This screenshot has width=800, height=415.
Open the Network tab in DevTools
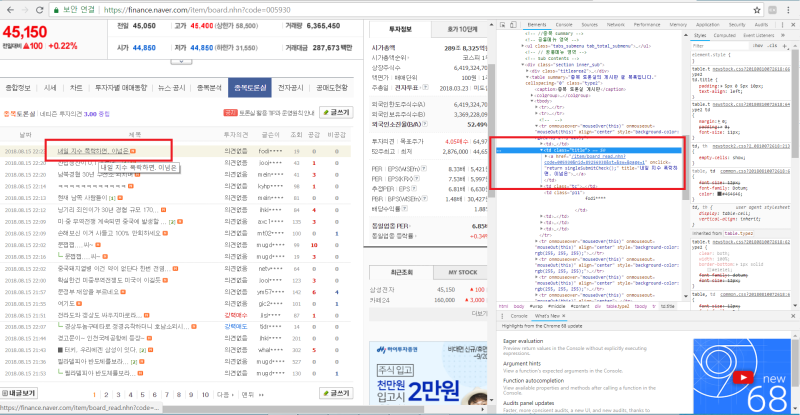pyautogui.click(x=615, y=25)
